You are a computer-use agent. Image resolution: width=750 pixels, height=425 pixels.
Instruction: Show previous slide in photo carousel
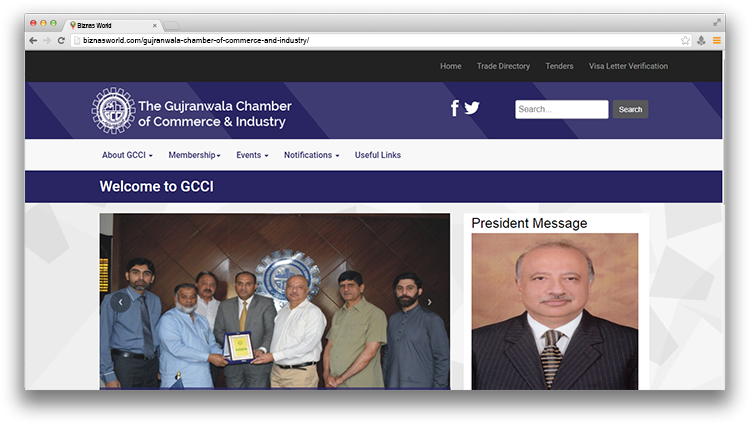coord(121,302)
